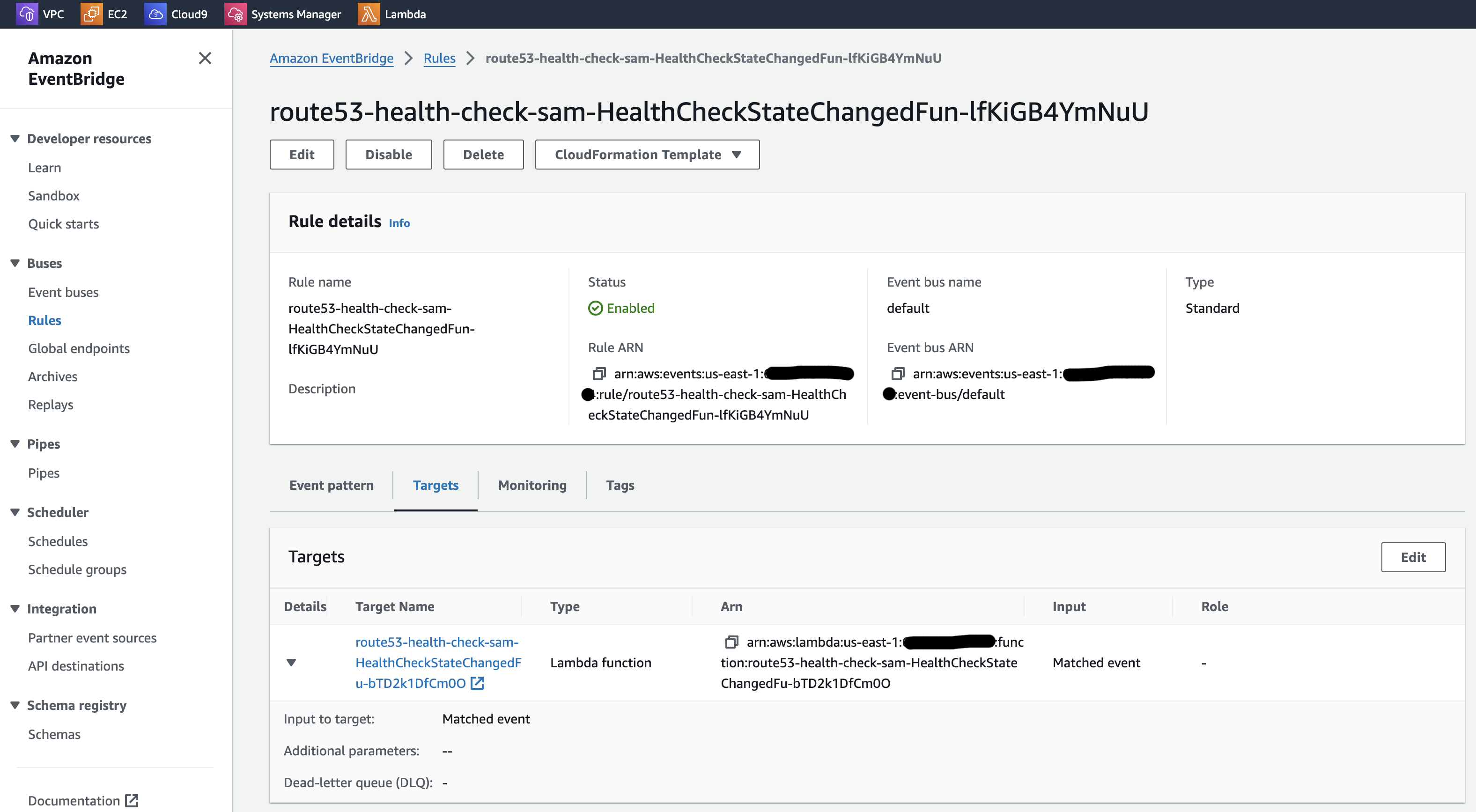
Task: Collapse the target row details triangle
Action: click(291, 663)
